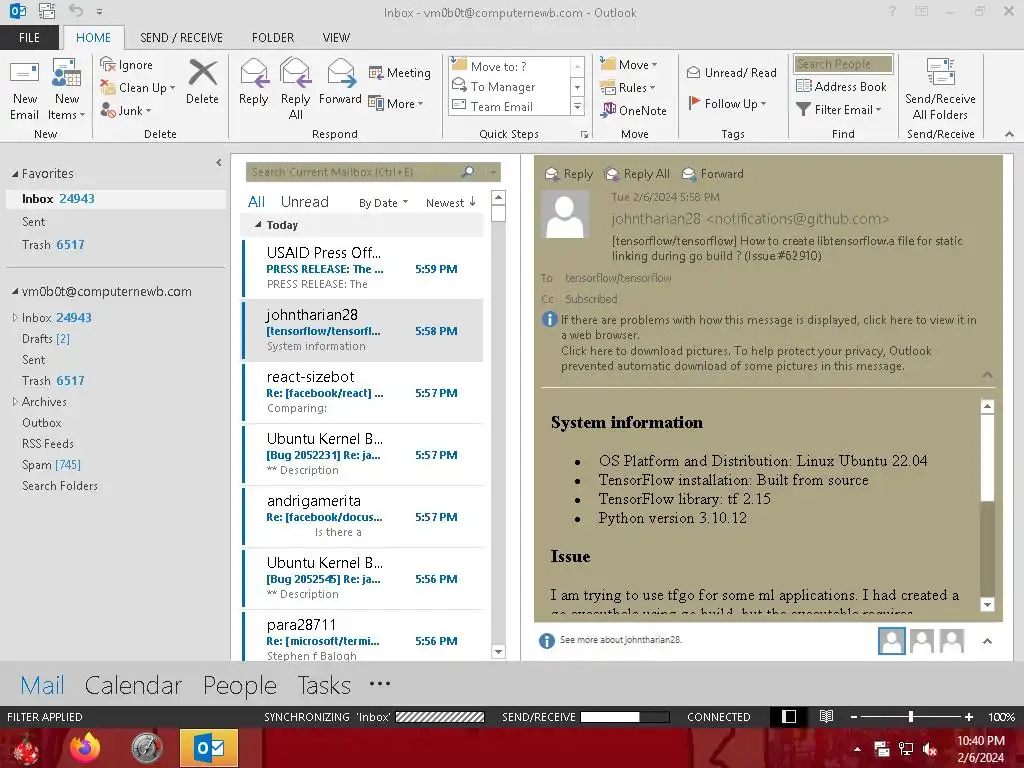This screenshot has height=768, width=1024.
Task: Open the Clean Up option
Action: (x=138, y=88)
